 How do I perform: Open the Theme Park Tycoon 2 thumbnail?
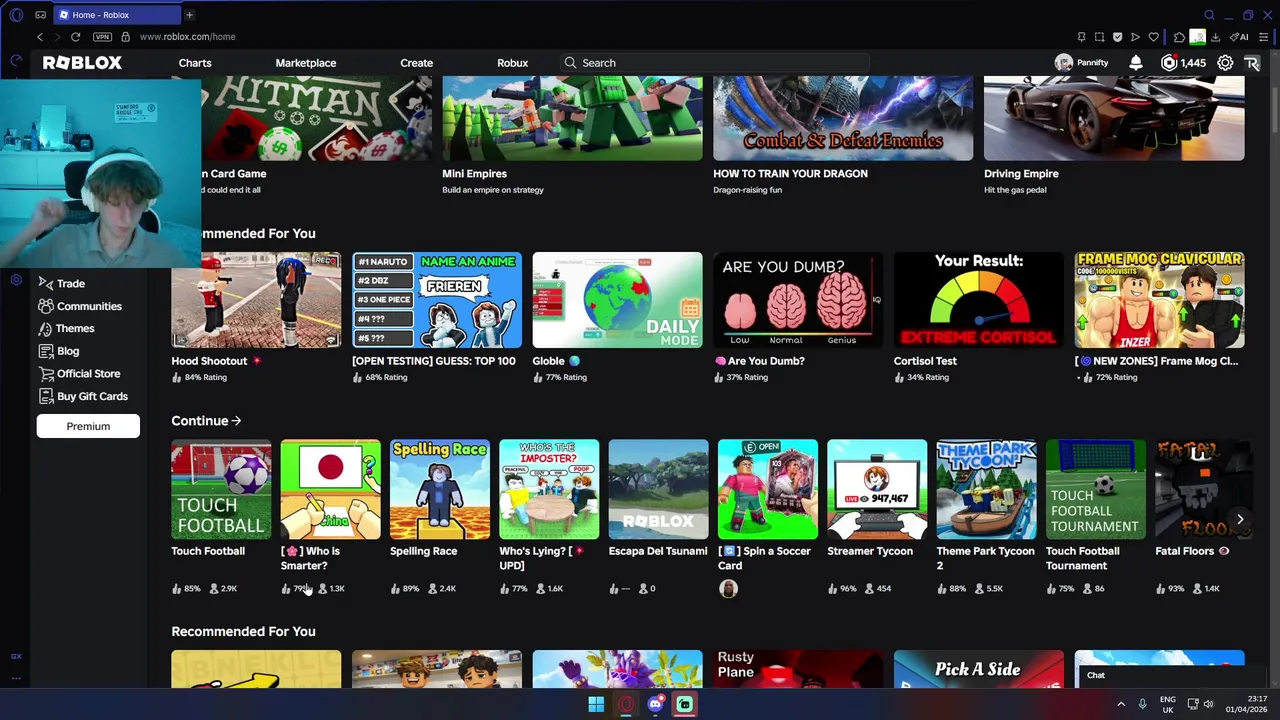986,489
